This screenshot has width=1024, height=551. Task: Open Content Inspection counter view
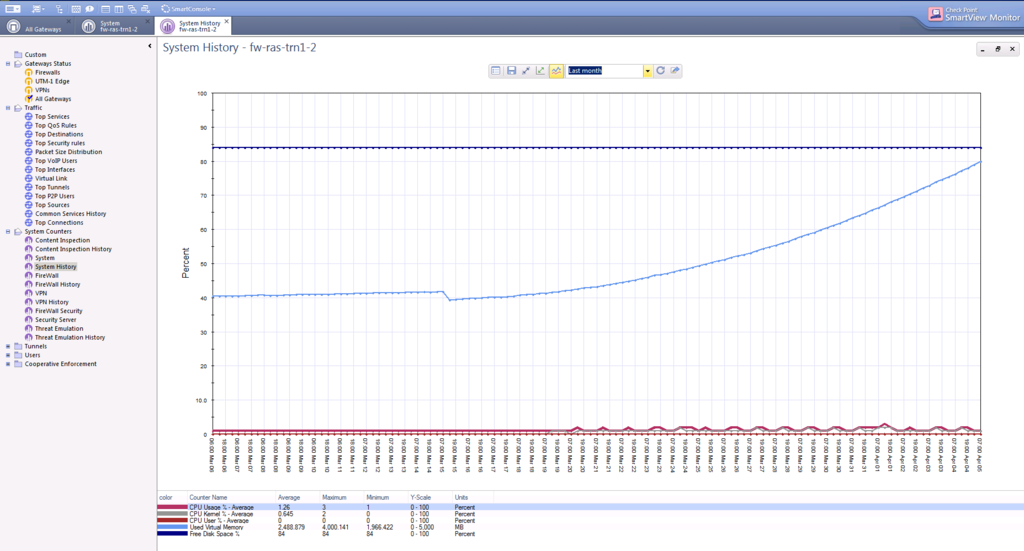[63, 240]
